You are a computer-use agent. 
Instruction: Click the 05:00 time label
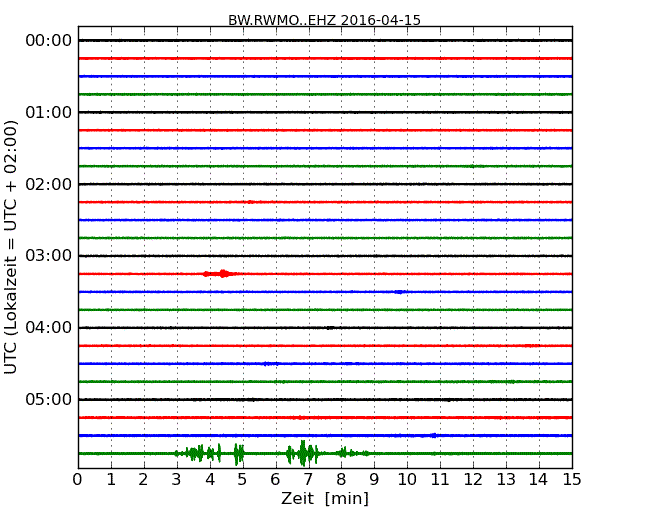(x=49, y=399)
